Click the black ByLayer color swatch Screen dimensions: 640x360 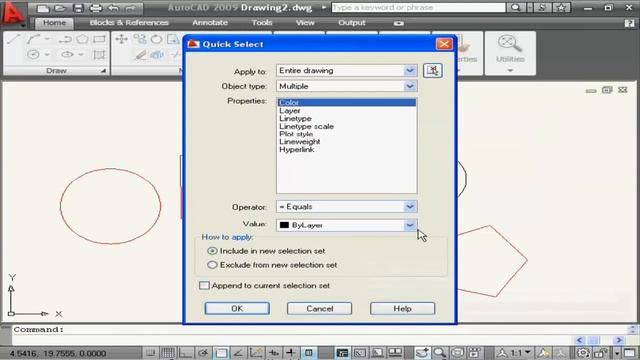[x=284, y=225]
